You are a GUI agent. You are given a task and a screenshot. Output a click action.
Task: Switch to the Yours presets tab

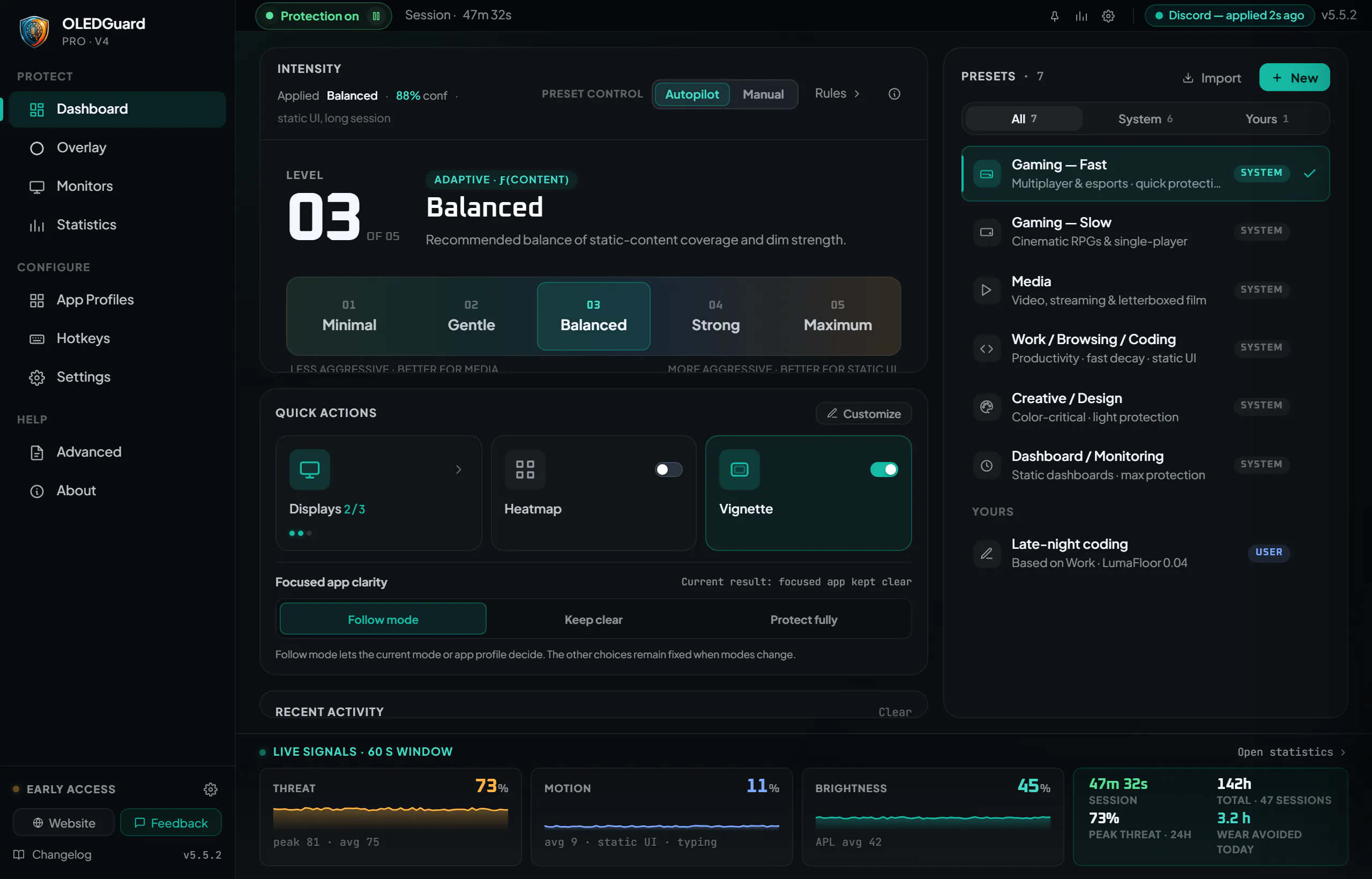[x=1266, y=119]
